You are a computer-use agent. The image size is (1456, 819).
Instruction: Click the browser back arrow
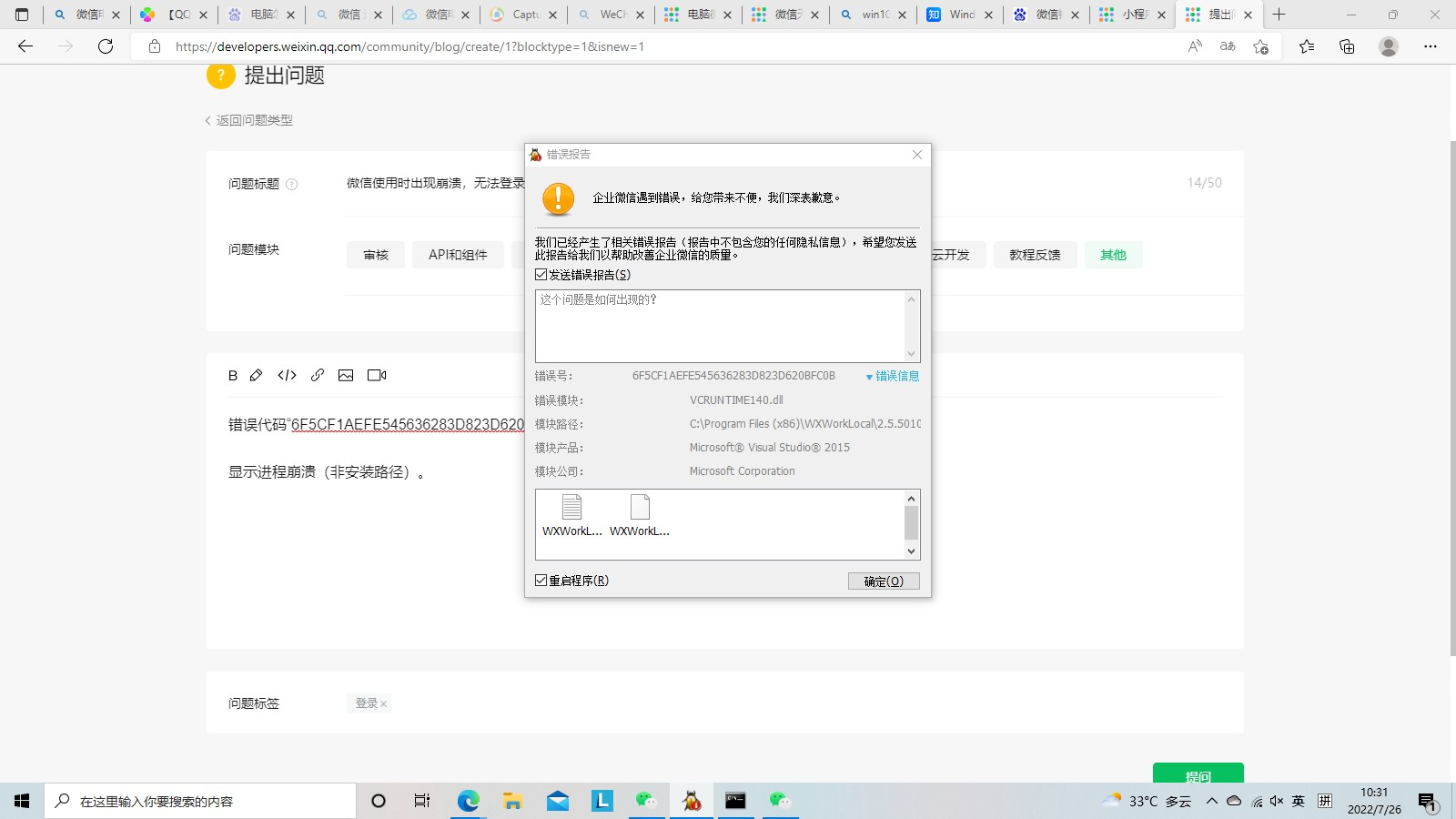click(x=25, y=46)
